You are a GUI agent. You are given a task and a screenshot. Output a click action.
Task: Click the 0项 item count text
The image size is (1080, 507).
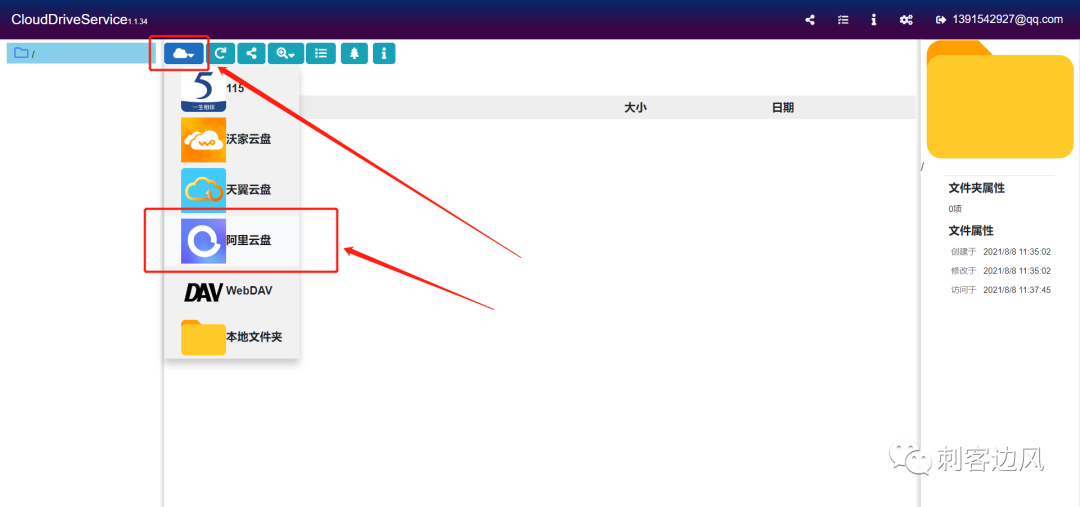tap(955, 209)
